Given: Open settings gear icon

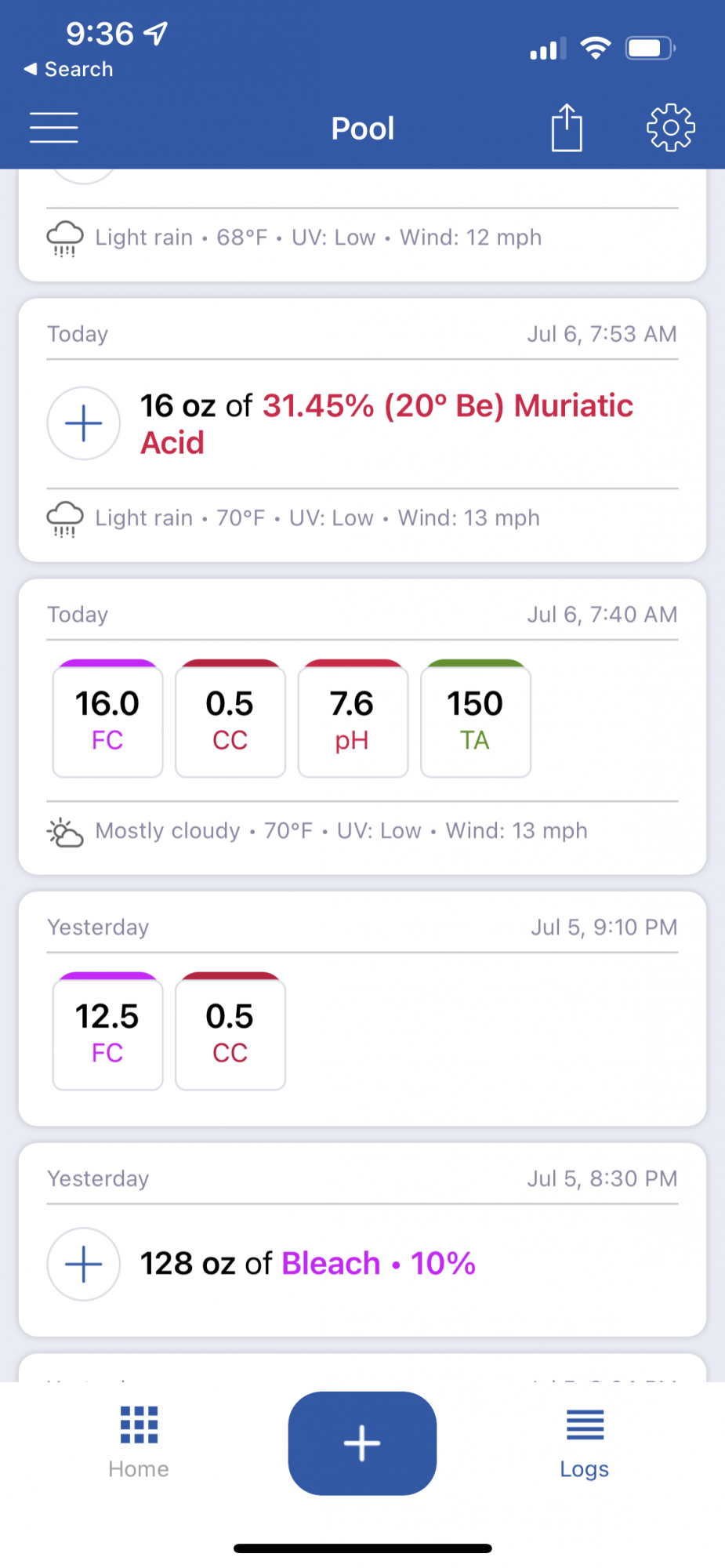Looking at the screenshot, I should [671, 127].
